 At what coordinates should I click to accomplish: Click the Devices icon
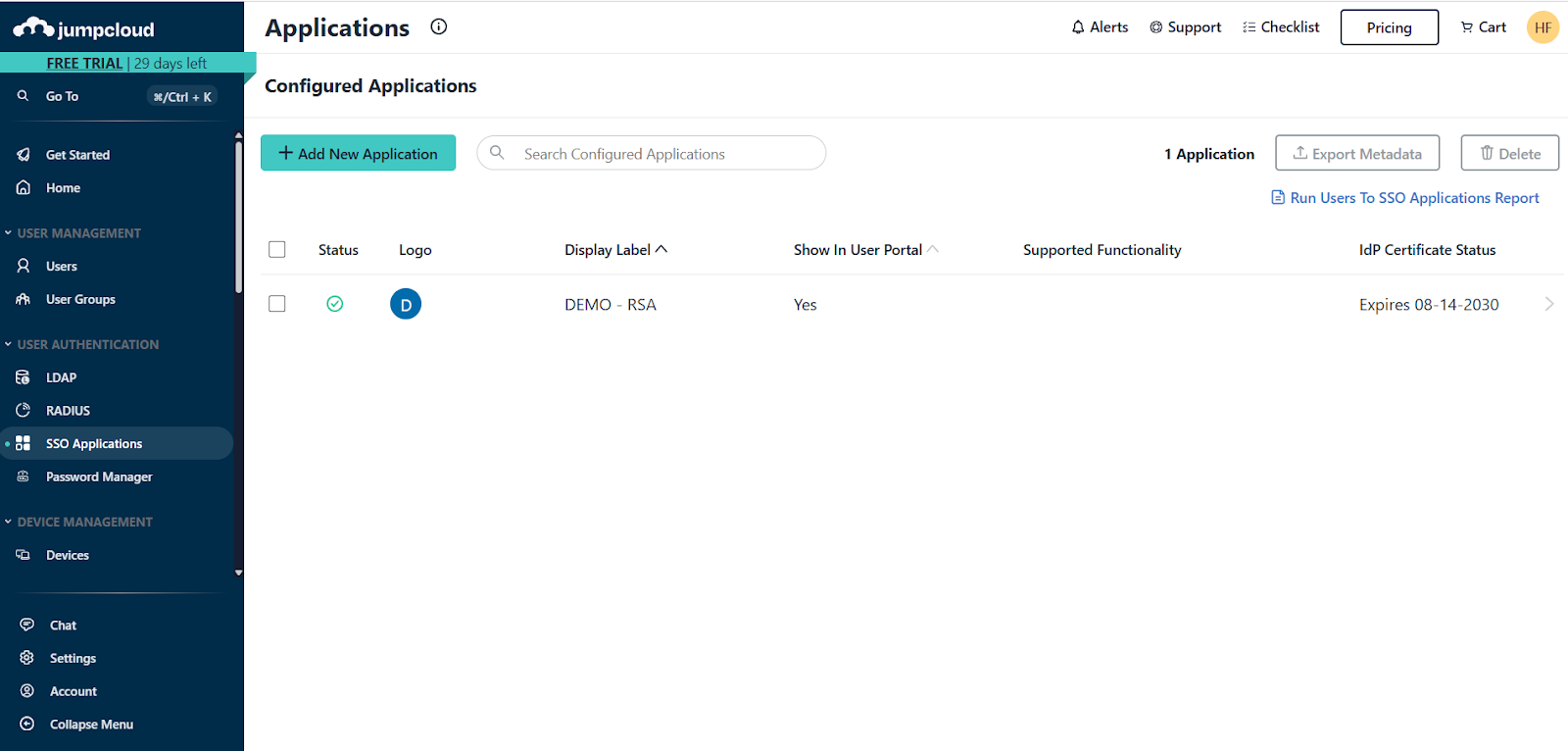tap(24, 555)
